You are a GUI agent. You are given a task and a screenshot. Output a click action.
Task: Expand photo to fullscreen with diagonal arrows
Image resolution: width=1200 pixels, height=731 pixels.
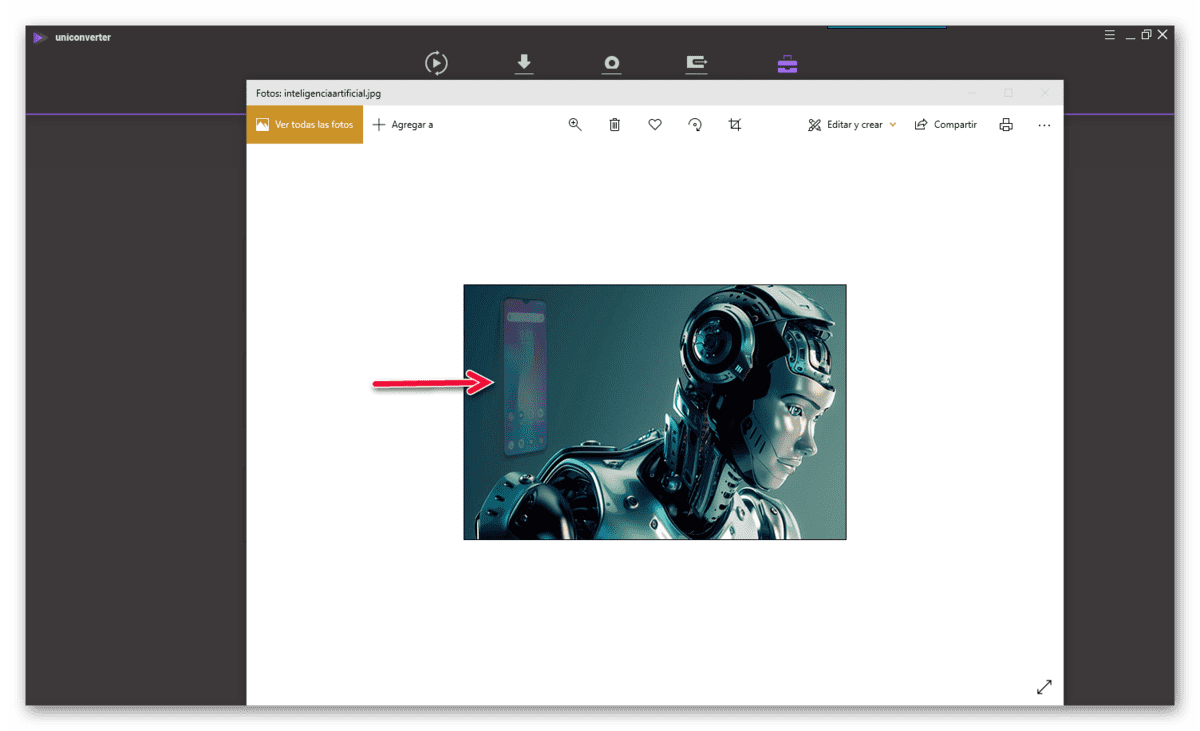pyautogui.click(x=1044, y=687)
